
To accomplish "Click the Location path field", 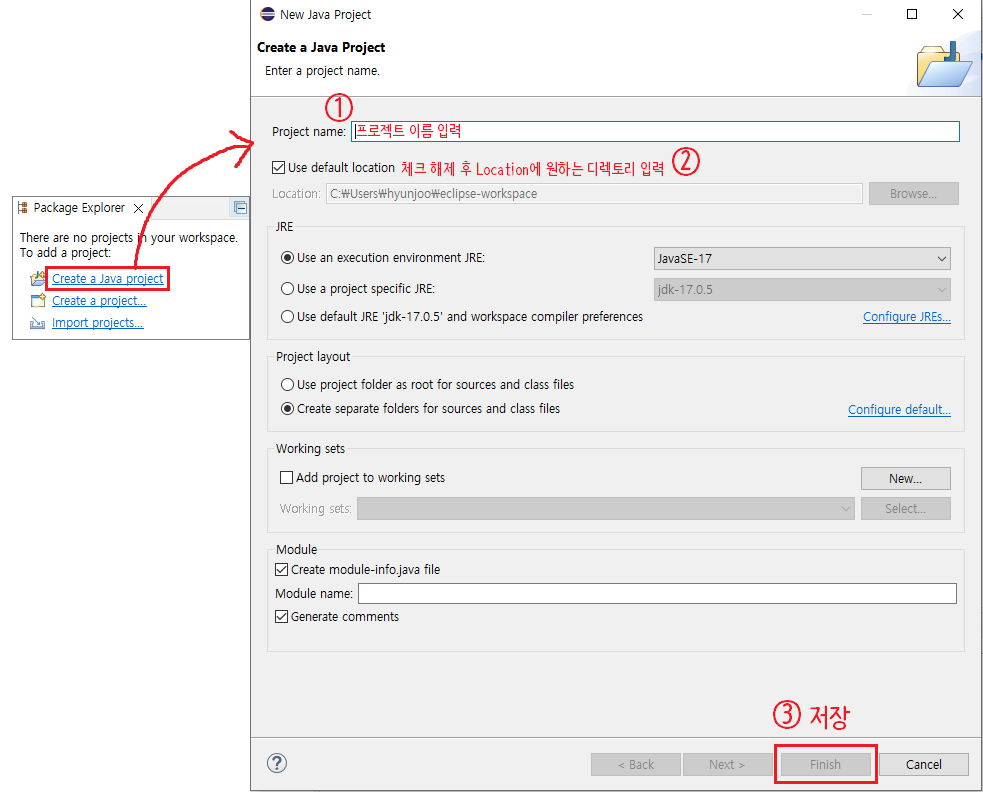I will click(594, 194).
